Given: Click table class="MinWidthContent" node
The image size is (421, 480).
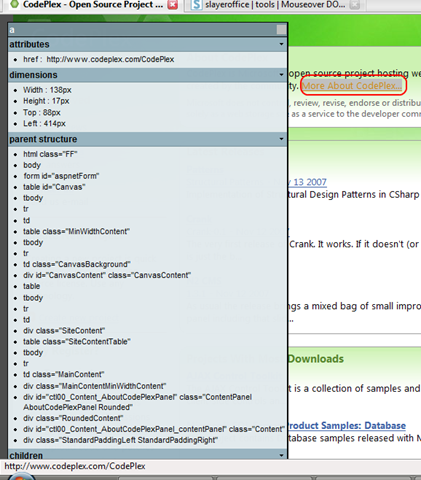Looking at the screenshot, I should click(x=76, y=231).
